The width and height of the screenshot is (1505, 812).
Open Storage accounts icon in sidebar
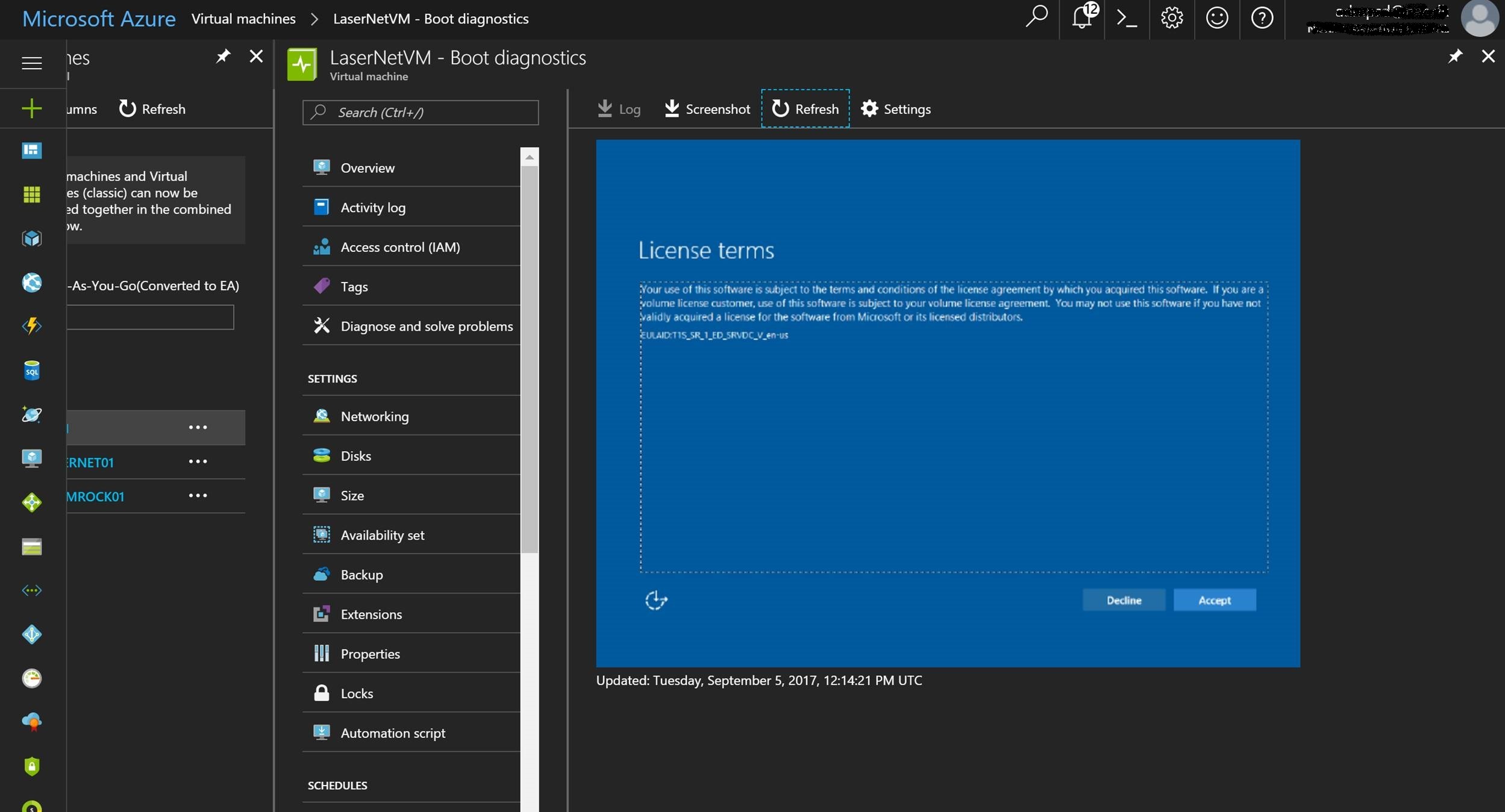32,546
